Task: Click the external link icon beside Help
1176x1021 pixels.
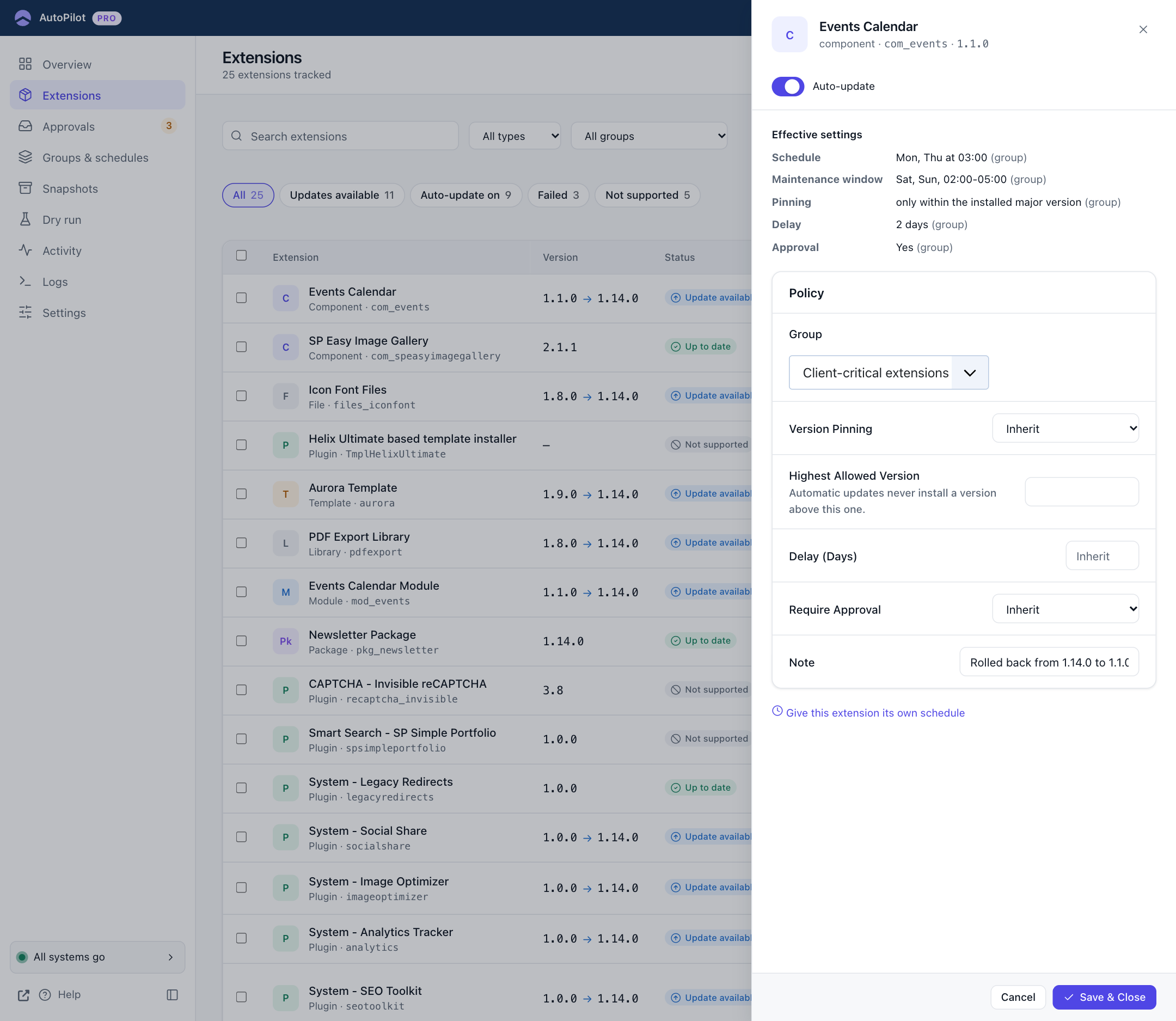Action: (x=23, y=995)
